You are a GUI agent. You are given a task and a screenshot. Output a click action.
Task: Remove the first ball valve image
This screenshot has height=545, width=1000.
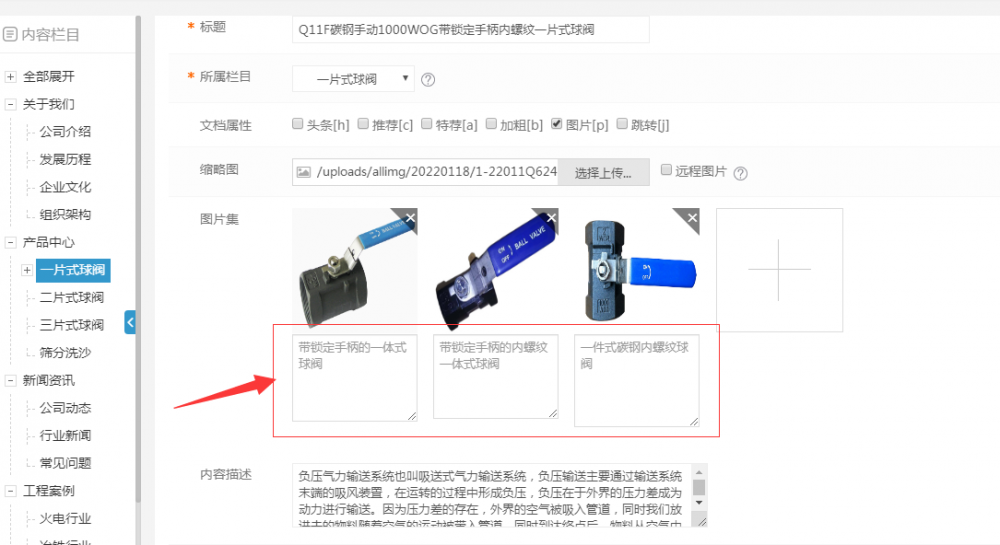410,218
